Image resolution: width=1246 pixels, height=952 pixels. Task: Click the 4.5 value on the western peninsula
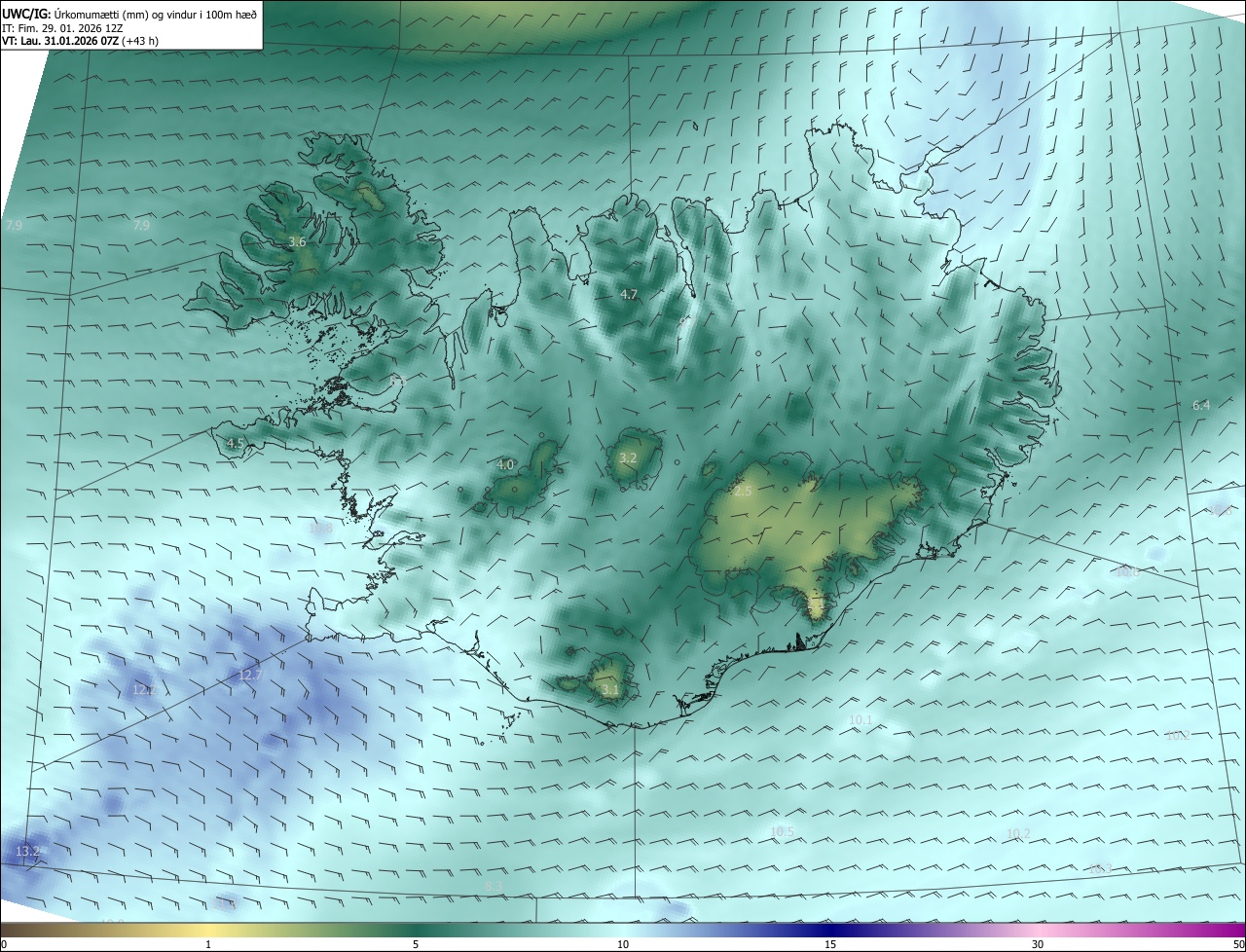tap(235, 443)
